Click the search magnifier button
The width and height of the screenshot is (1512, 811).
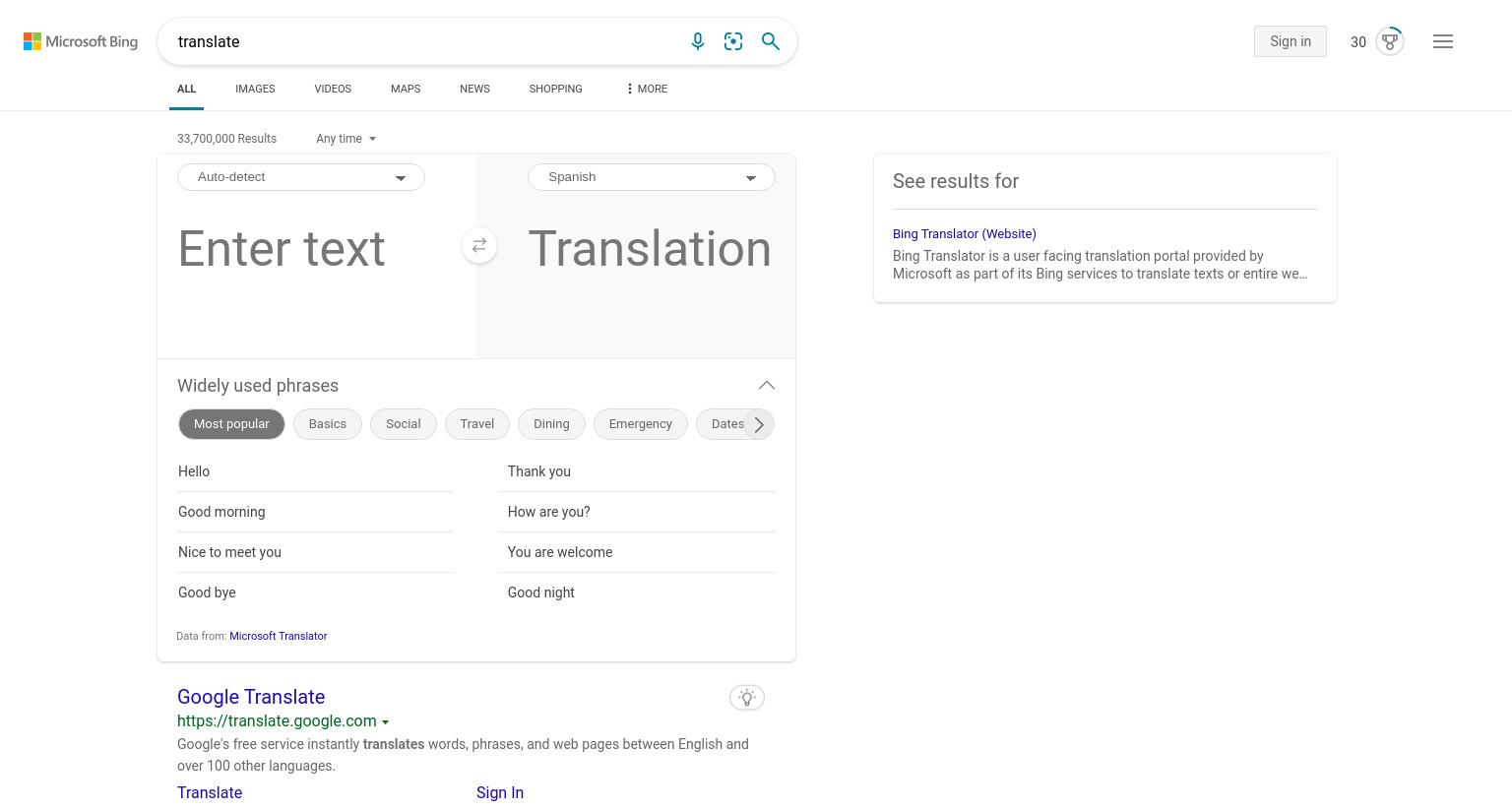pyautogui.click(x=771, y=41)
